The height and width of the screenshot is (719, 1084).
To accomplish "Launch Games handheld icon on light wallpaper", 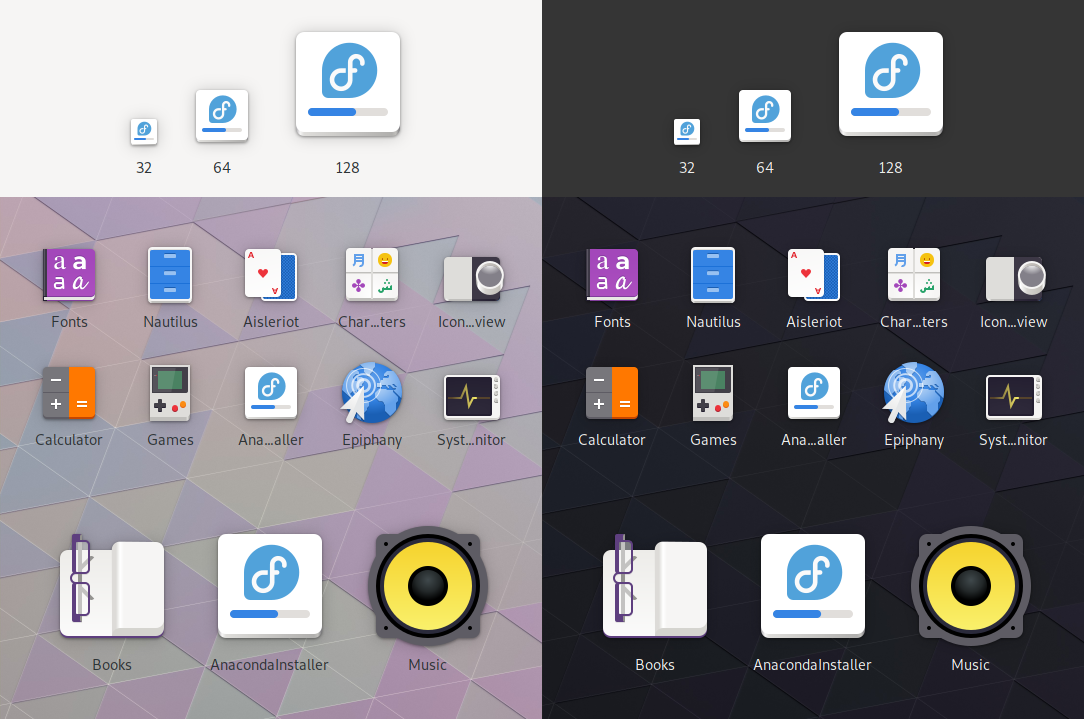I will 170,393.
